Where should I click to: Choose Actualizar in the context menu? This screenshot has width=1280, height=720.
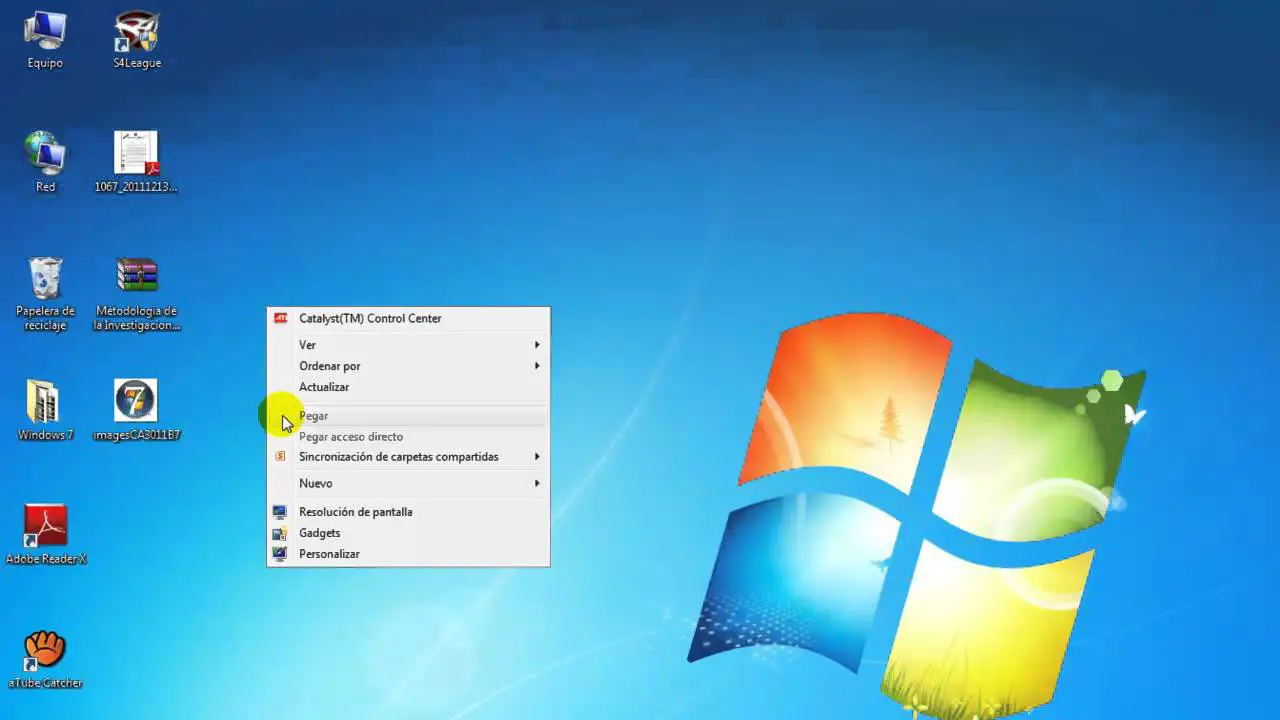coord(408,387)
